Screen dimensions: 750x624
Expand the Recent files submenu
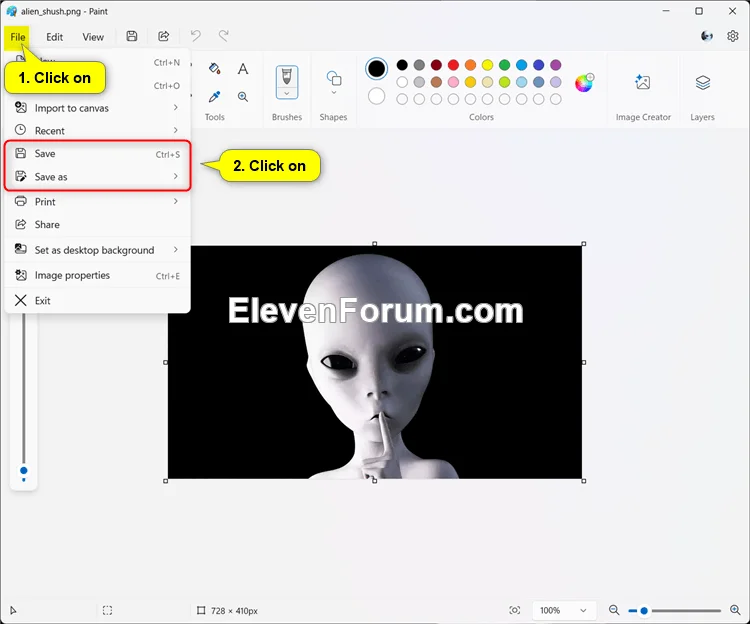(176, 130)
